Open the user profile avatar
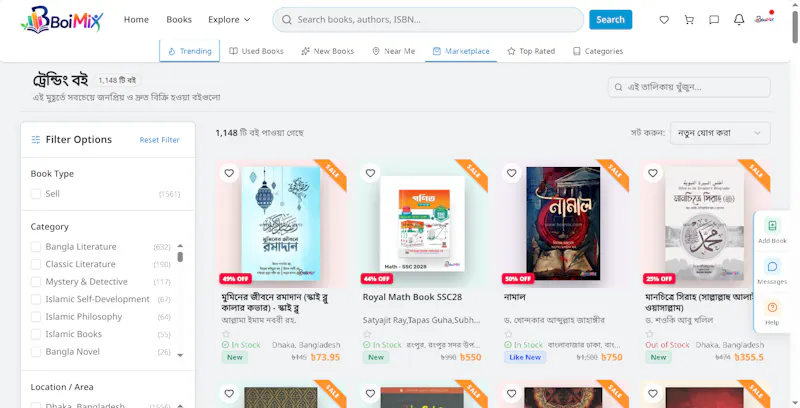Image resolution: width=800 pixels, height=408 pixels. pyautogui.click(x=764, y=19)
